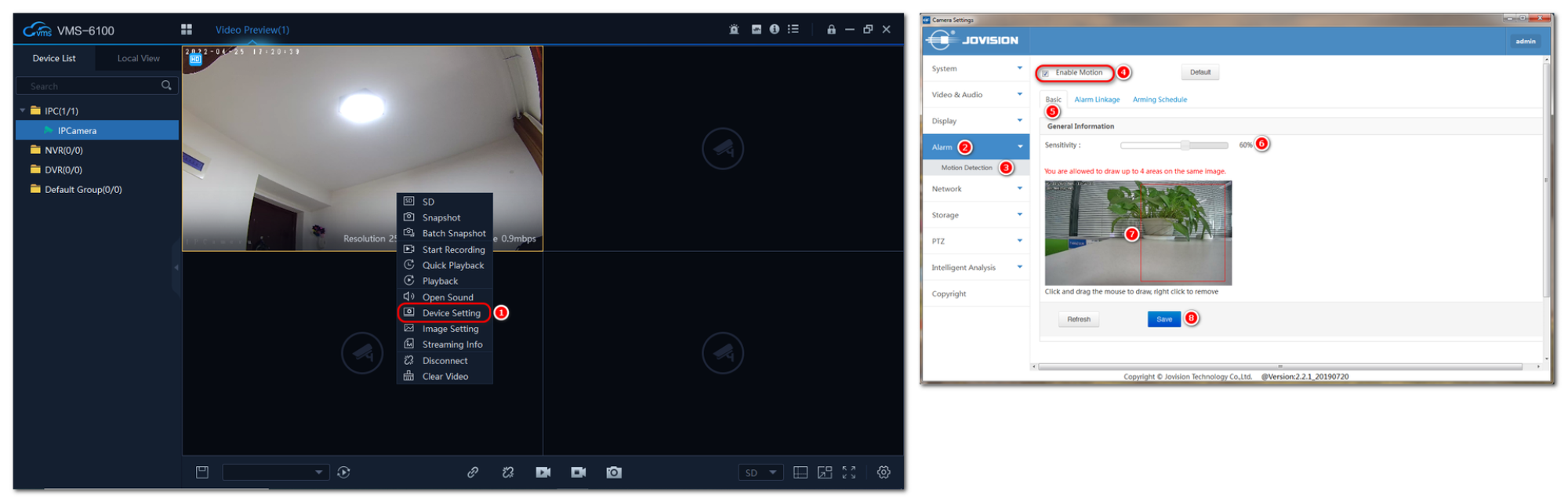Click the Default button
The image size is (1568, 503).
point(1200,72)
